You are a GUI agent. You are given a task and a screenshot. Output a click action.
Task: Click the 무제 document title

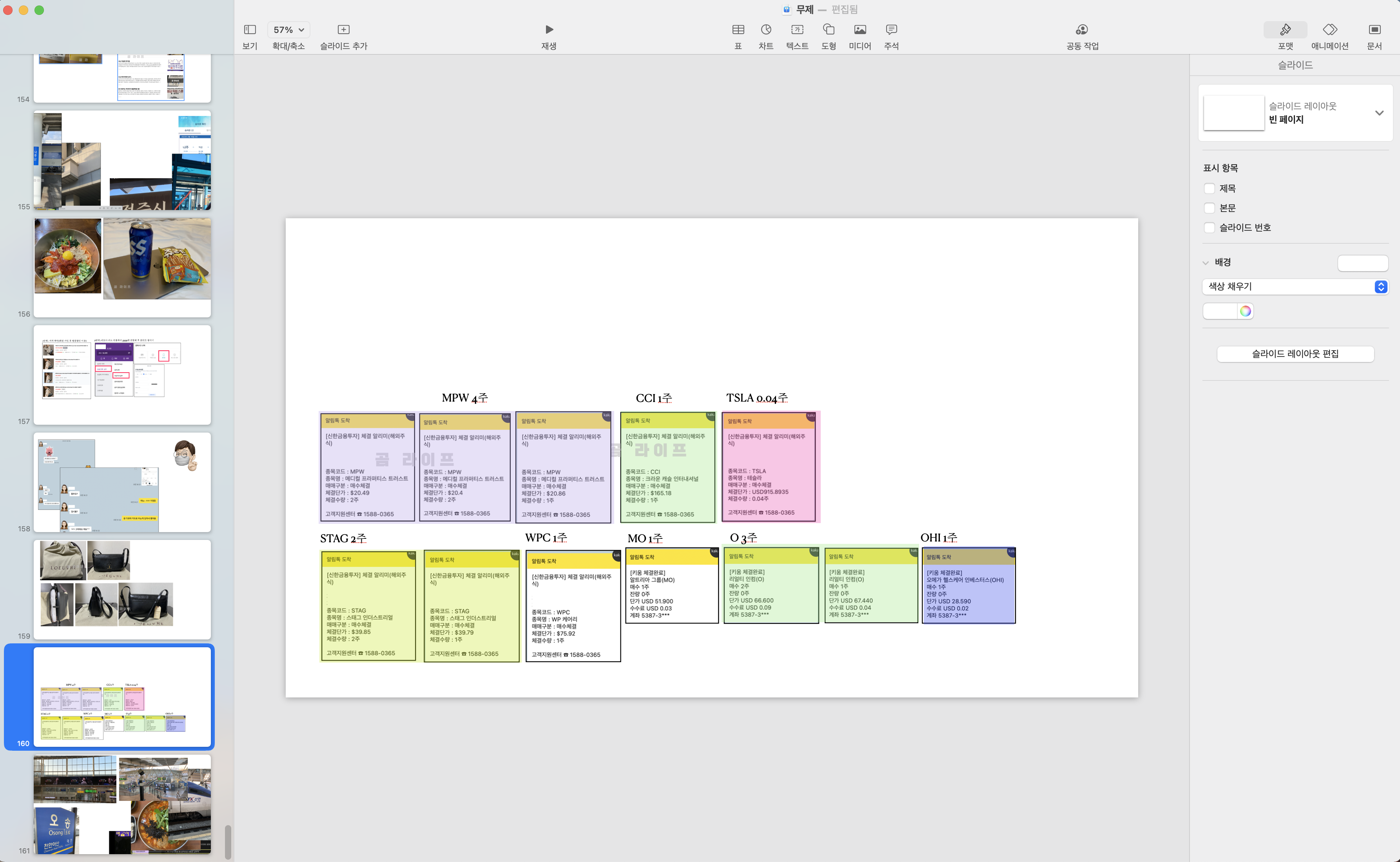tap(805, 10)
